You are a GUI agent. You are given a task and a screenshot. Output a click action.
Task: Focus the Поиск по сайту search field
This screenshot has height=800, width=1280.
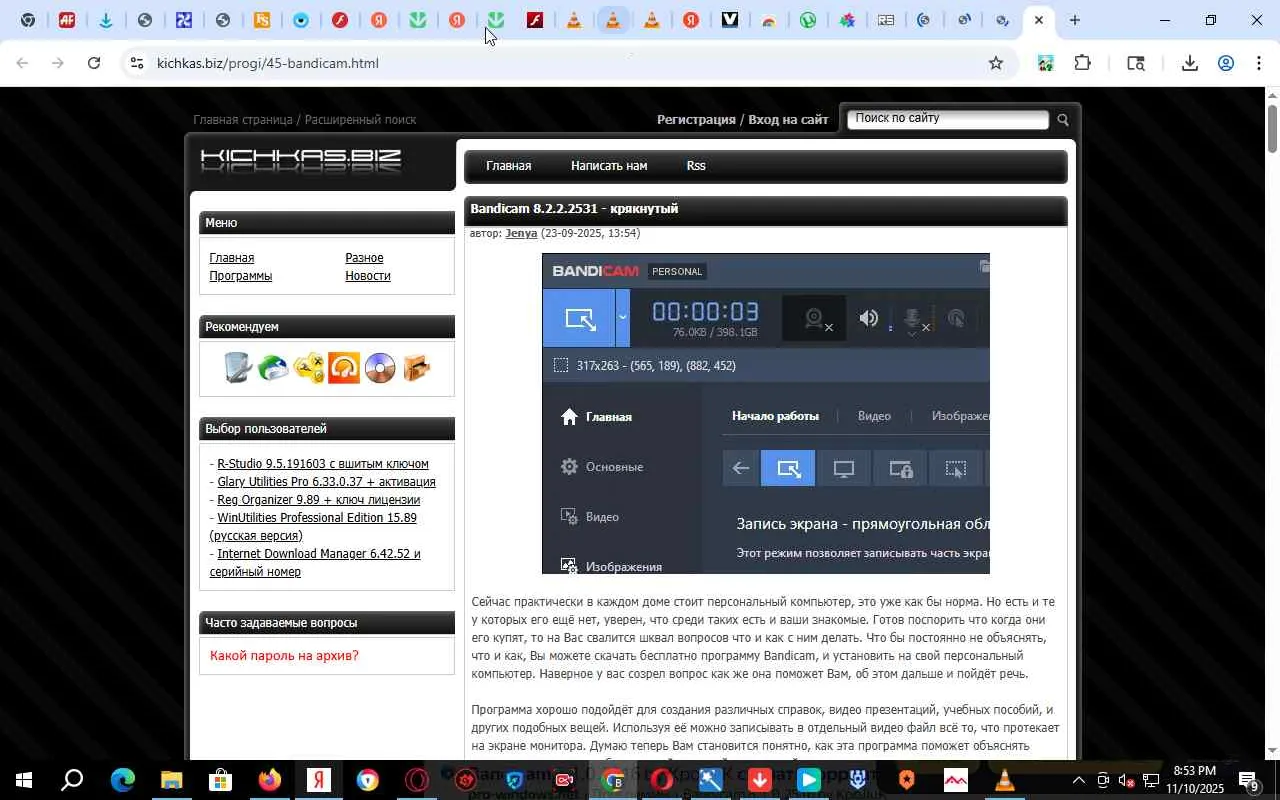pyautogui.click(x=947, y=119)
